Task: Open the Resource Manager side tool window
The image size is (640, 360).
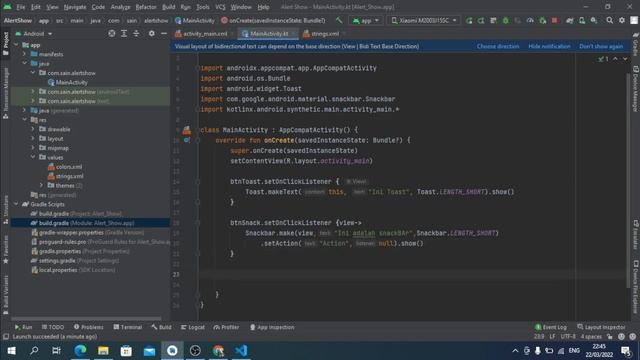Action: [5, 93]
